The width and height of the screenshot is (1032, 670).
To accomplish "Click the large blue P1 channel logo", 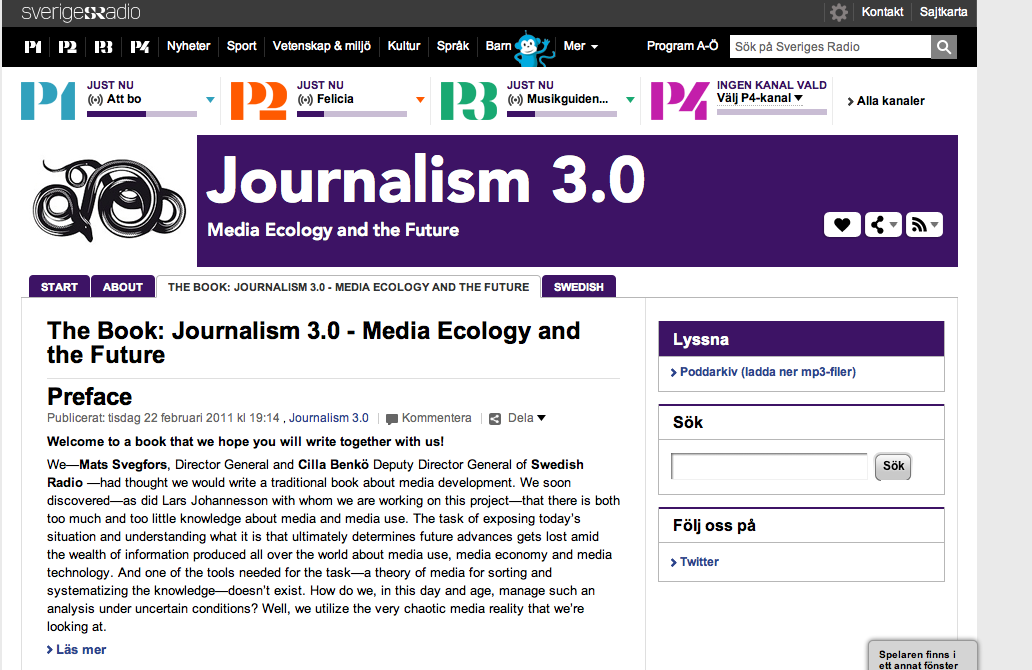I will pos(48,101).
